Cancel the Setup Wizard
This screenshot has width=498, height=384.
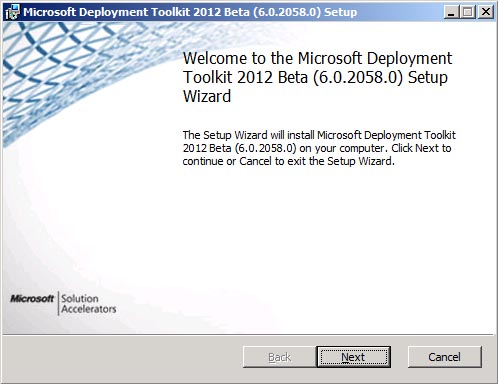click(445, 357)
